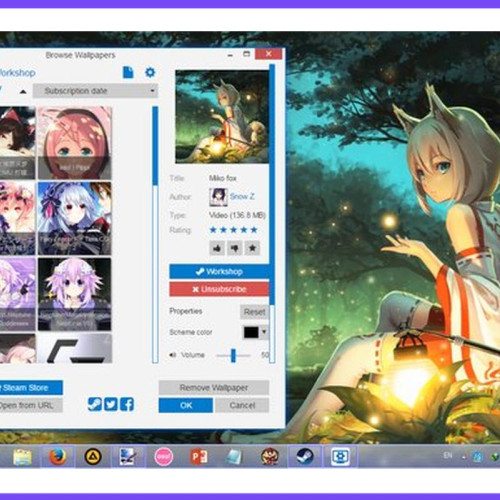This screenshot has height=500, width=500.
Task: Confirm with the OK button
Action: click(x=186, y=405)
